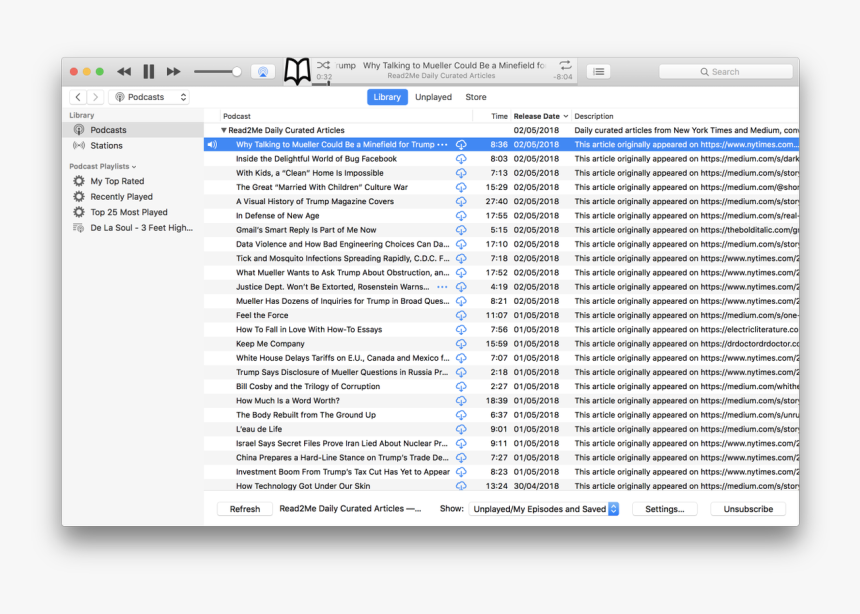Image resolution: width=860 pixels, height=614 pixels.
Task: Switch to the Store tab
Action: click(x=476, y=97)
